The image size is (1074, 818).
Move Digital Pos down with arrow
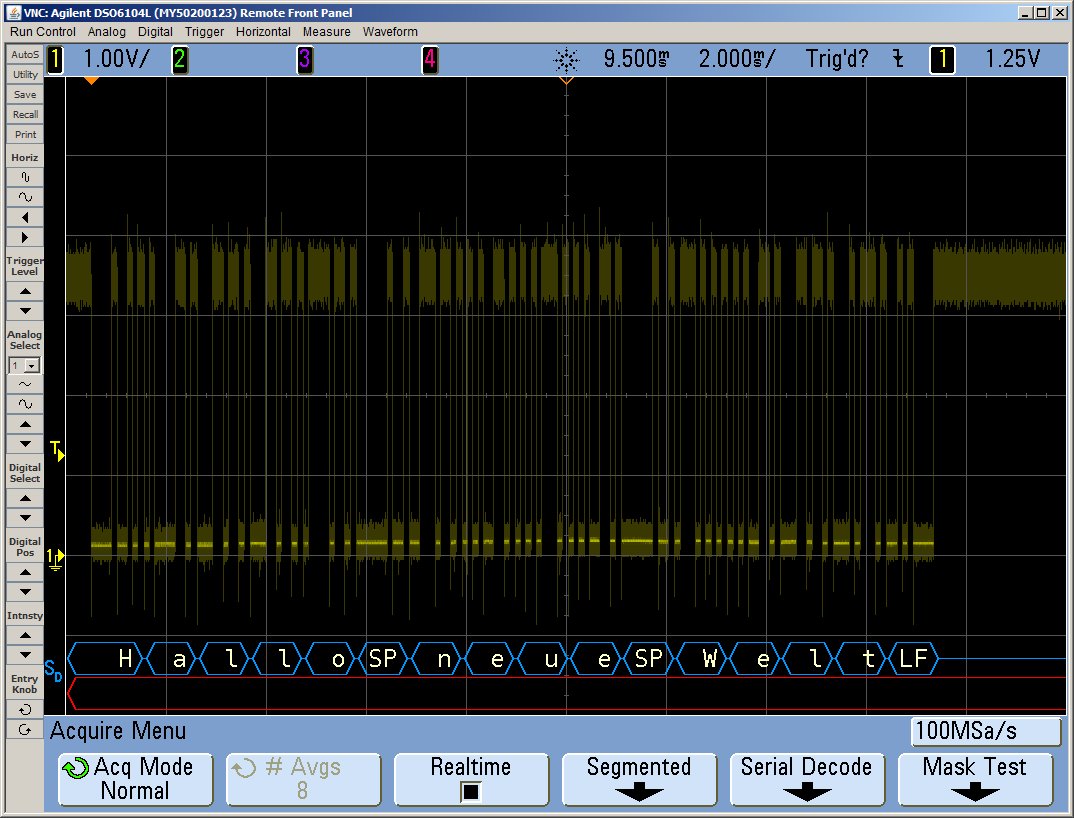point(25,591)
